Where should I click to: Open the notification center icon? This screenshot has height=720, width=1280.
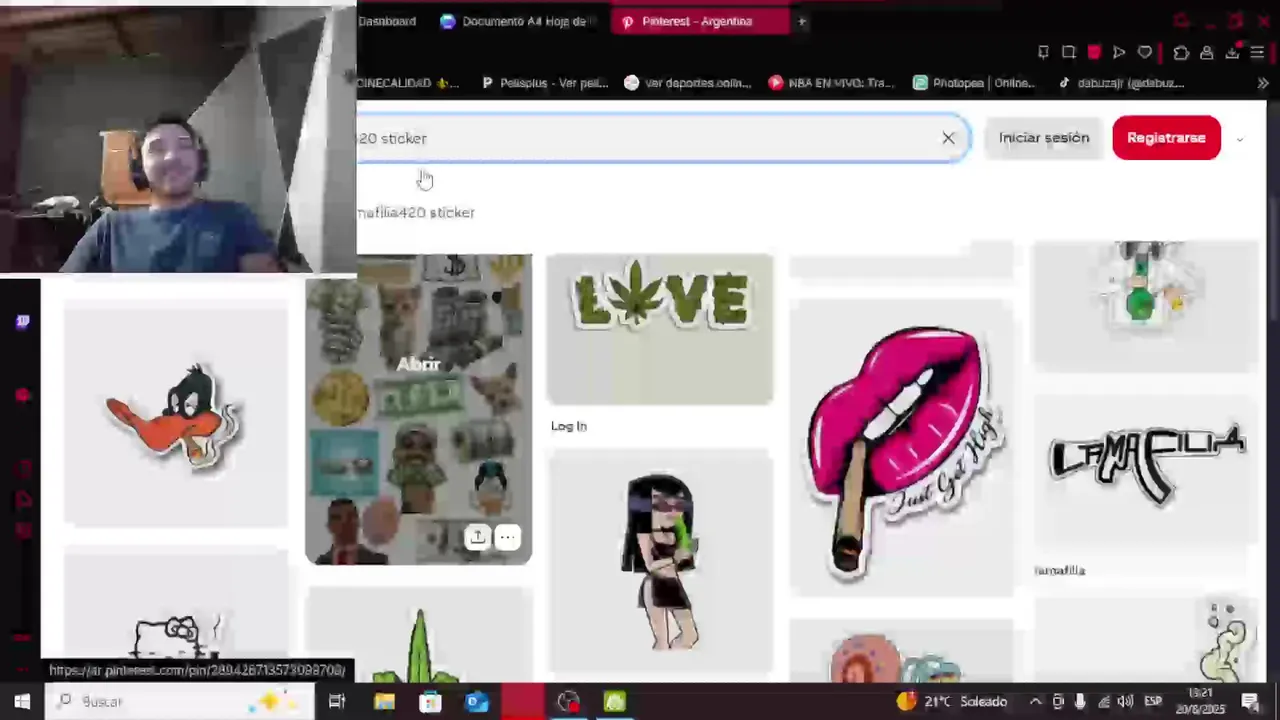(1250, 701)
